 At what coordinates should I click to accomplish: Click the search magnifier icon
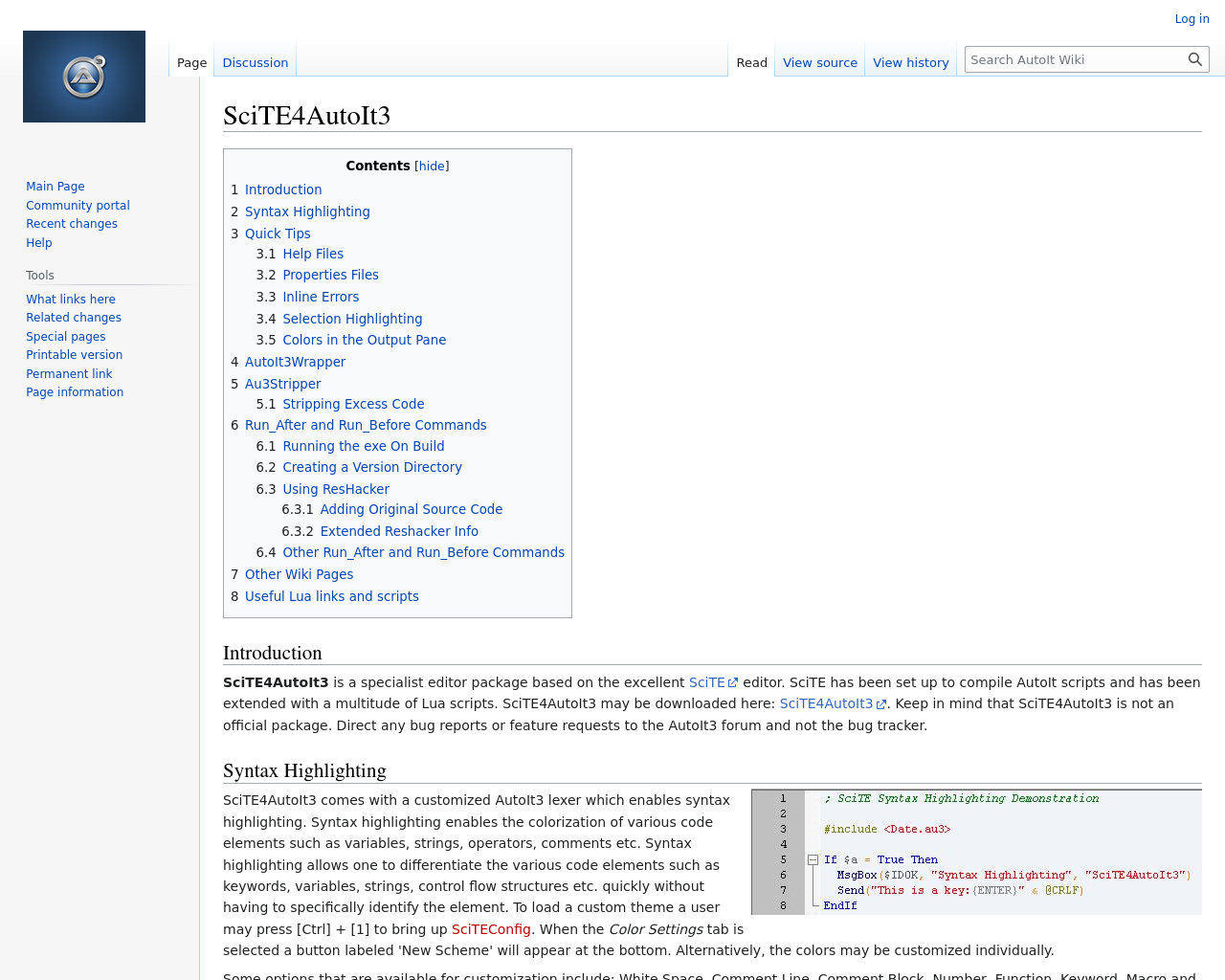tap(1194, 59)
